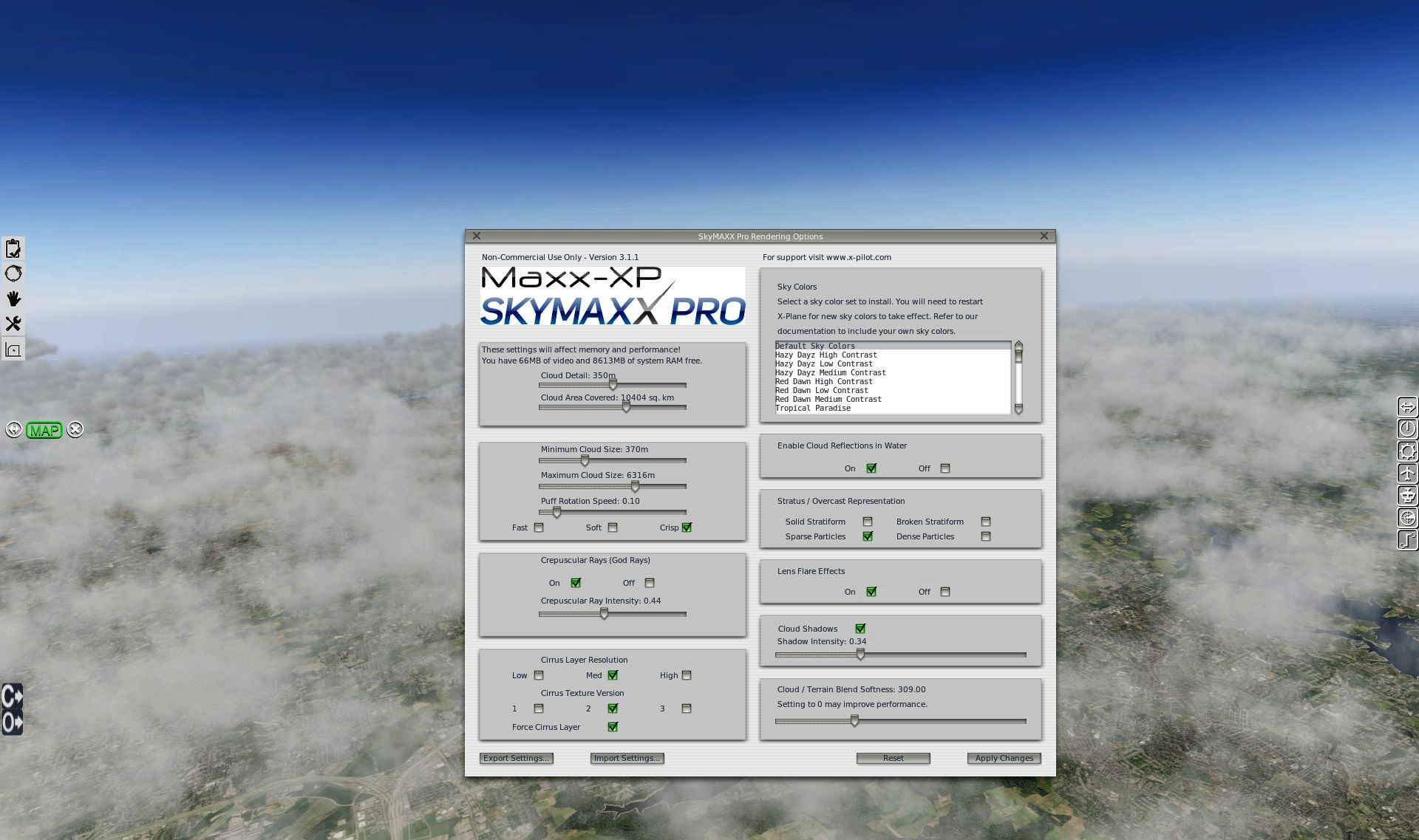
Task: Click the clipboard checklist icon
Action: [13, 248]
